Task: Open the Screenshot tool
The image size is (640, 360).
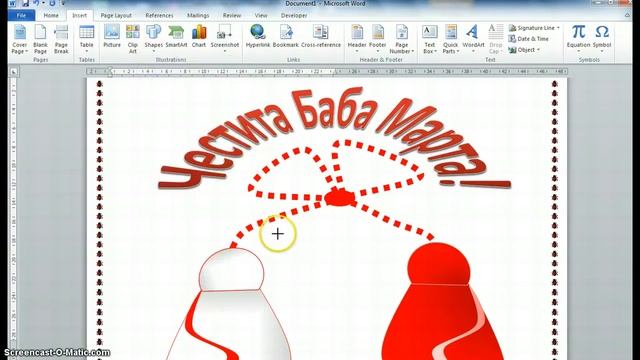Action: [224, 40]
